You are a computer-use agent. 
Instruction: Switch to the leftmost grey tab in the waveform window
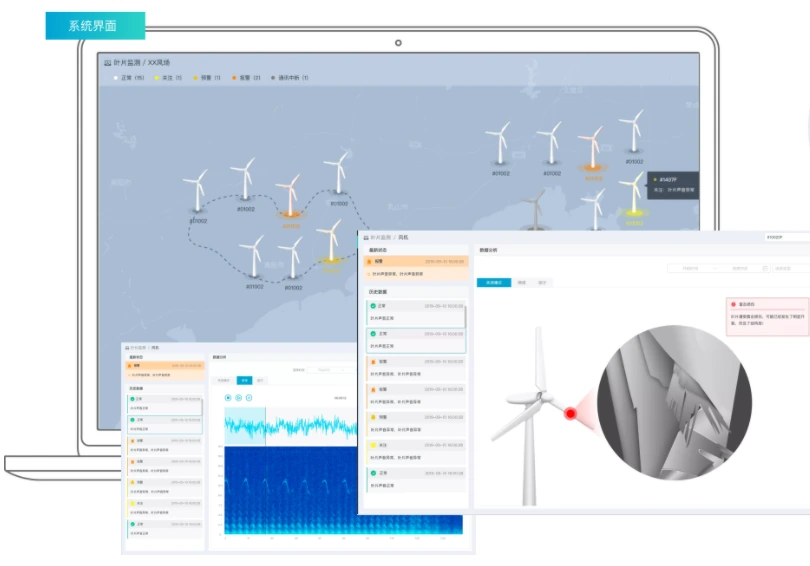point(224,381)
